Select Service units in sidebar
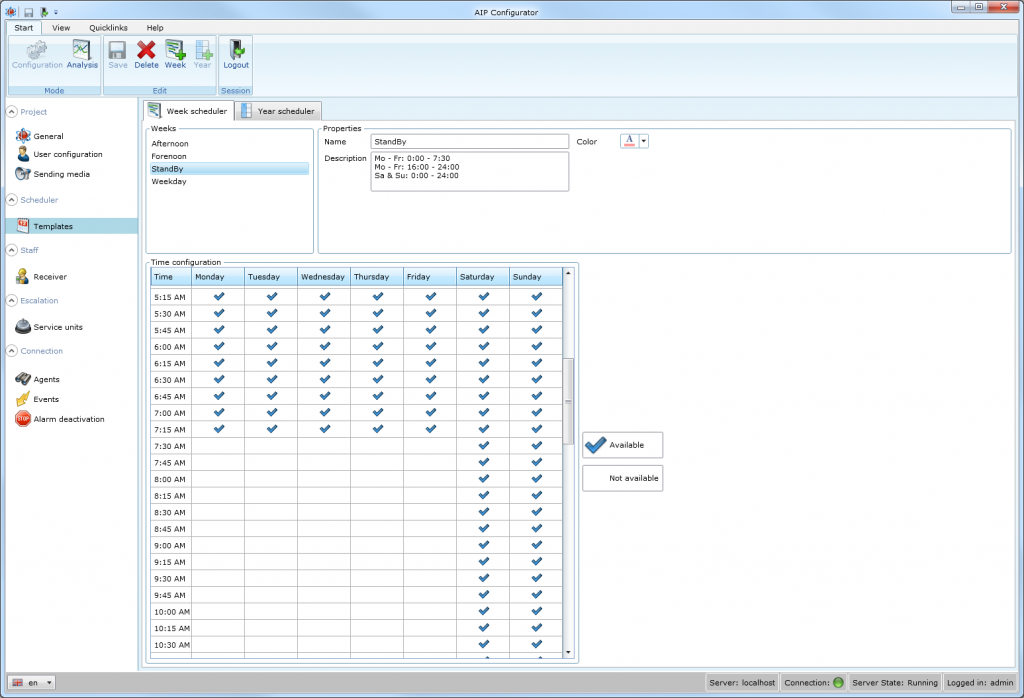The height and width of the screenshot is (698, 1024). (x=57, y=327)
